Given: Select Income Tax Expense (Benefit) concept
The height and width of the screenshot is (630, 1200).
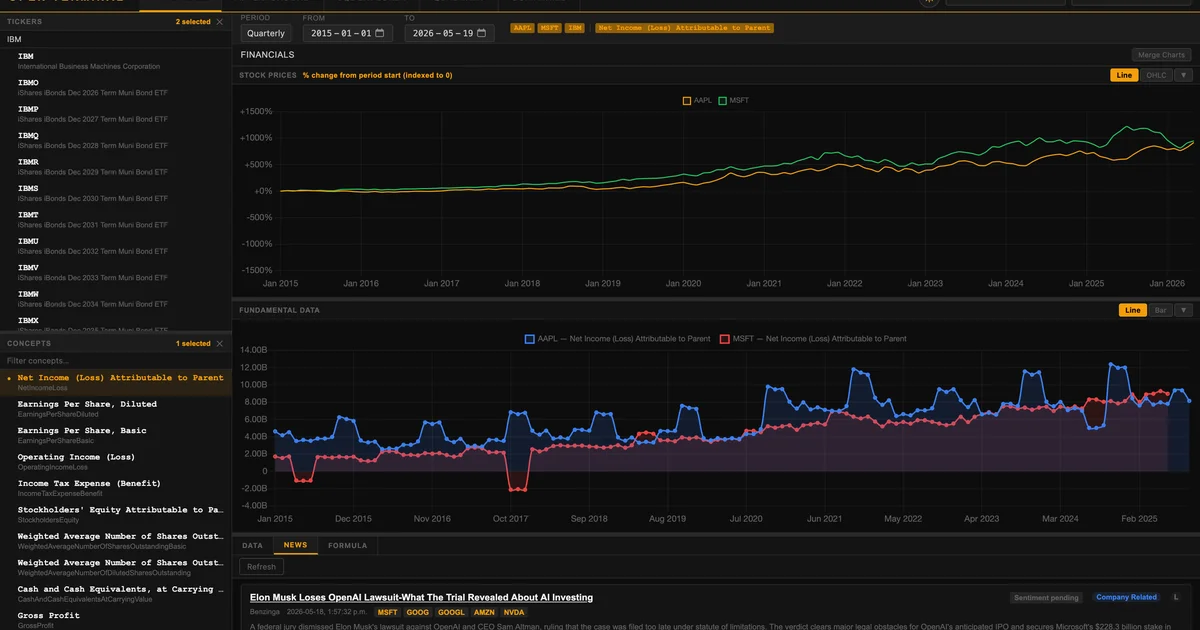Looking at the screenshot, I should [x=116, y=488].
